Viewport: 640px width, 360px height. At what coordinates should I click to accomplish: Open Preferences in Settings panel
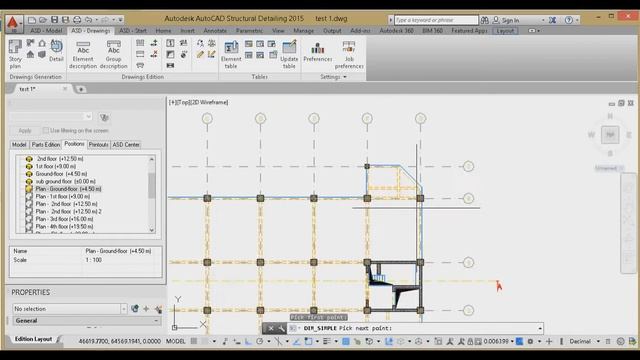(x=318, y=52)
